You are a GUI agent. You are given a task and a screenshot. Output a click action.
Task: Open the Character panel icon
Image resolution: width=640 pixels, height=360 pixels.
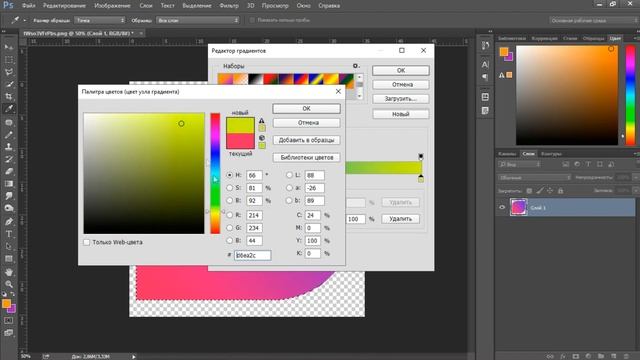tap(485, 64)
